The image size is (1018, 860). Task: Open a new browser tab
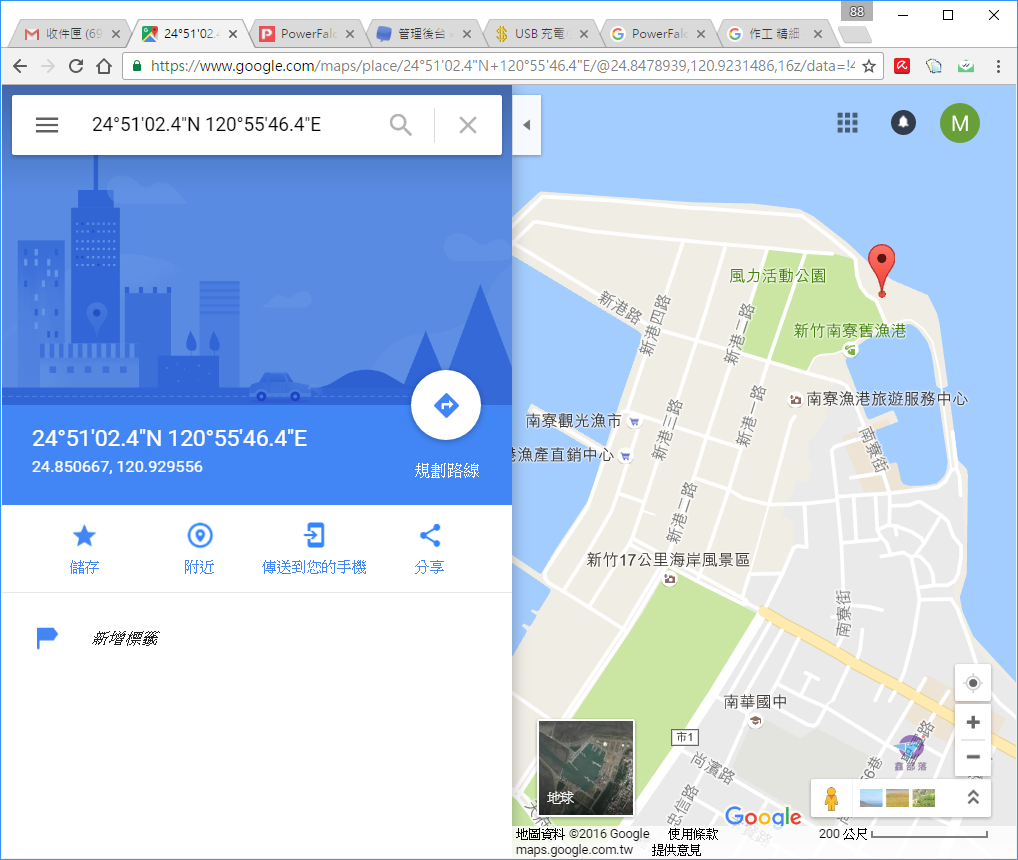tap(854, 34)
